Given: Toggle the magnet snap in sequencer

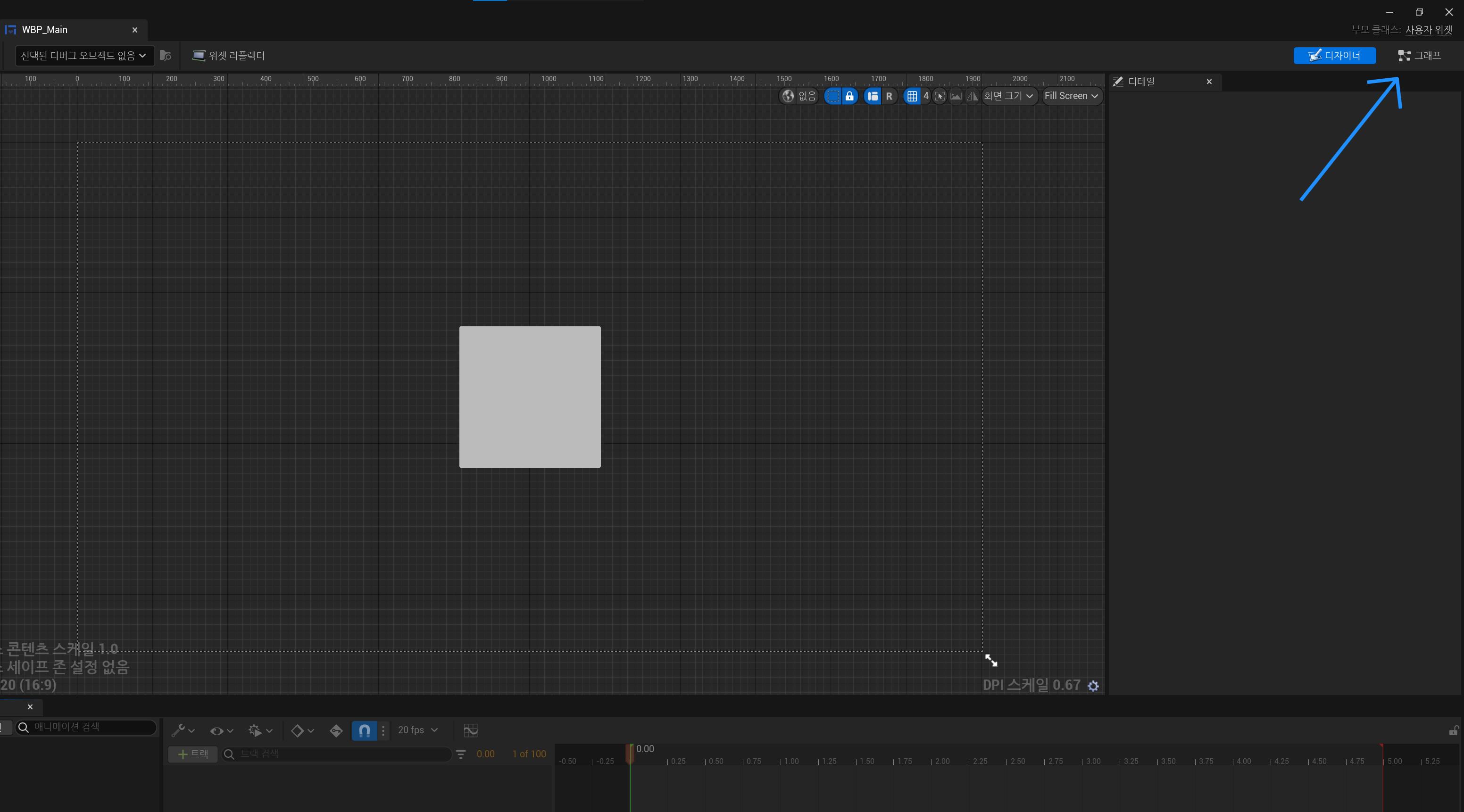Looking at the screenshot, I should click(x=364, y=731).
